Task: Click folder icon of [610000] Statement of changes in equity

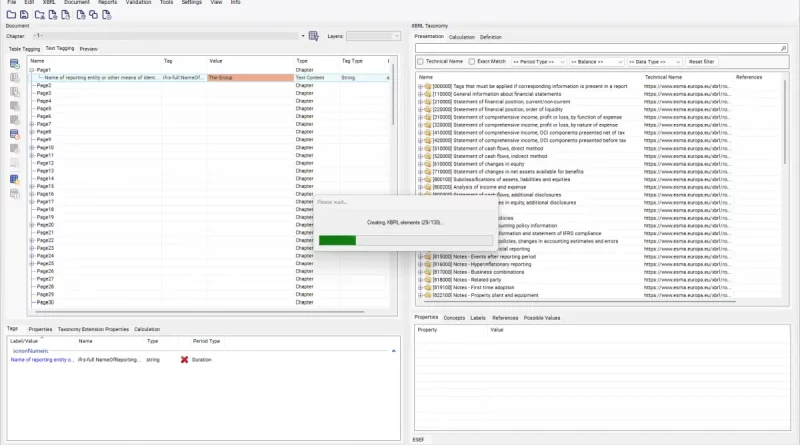Action: (428, 164)
